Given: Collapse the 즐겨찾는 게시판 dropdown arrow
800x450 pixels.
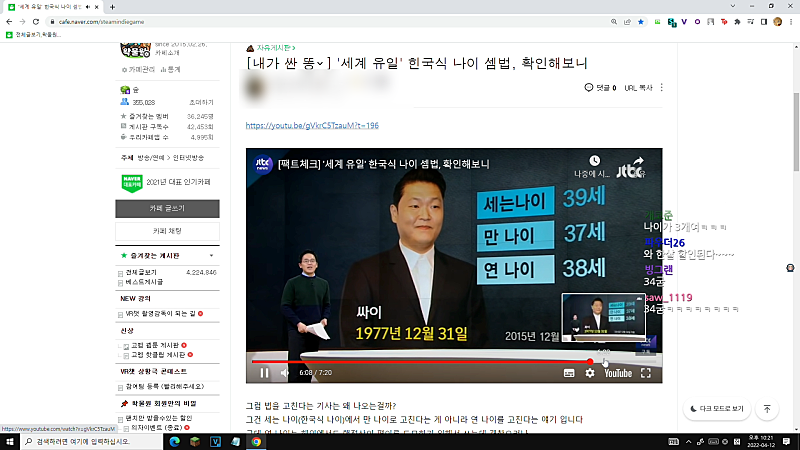Looking at the screenshot, I should [211, 256].
